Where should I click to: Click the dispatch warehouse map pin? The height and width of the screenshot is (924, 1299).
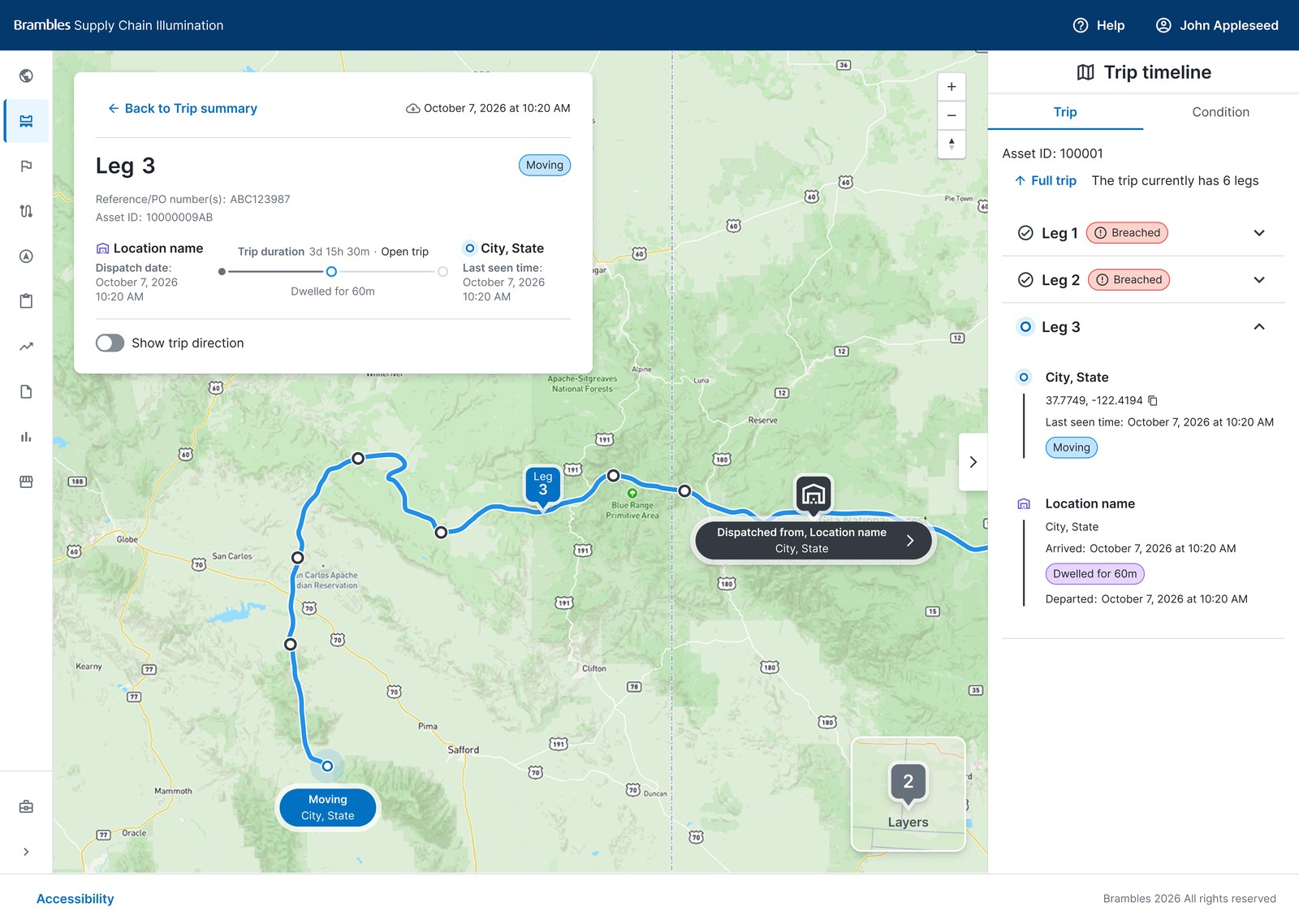(x=813, y=494)
